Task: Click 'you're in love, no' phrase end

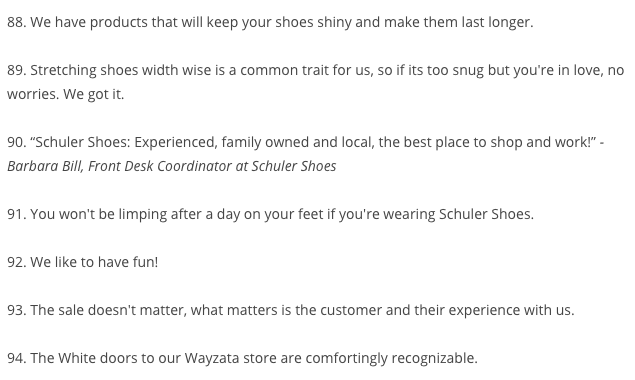Action: (569, 70)
